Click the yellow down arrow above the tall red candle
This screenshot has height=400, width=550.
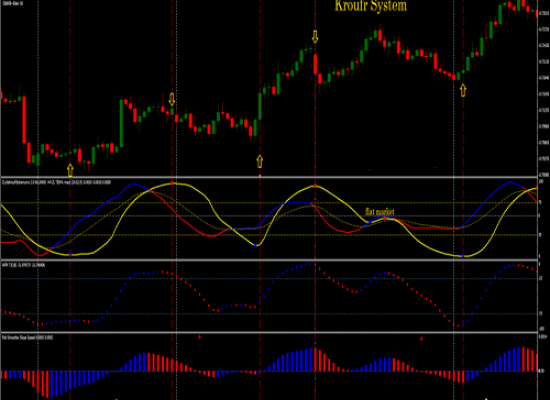(x=315, y=37)
